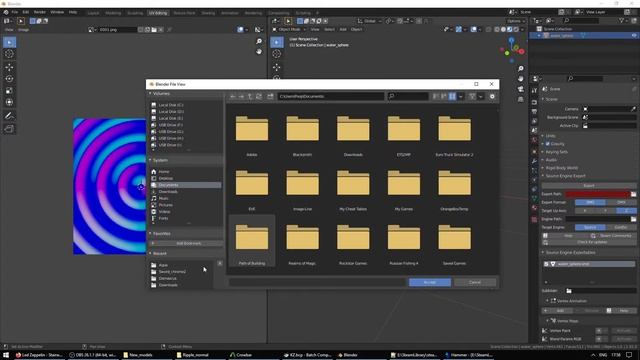Switch file browser to thumbnail display mode
Screen dimensions: 640x360
(x=452, y=96)
